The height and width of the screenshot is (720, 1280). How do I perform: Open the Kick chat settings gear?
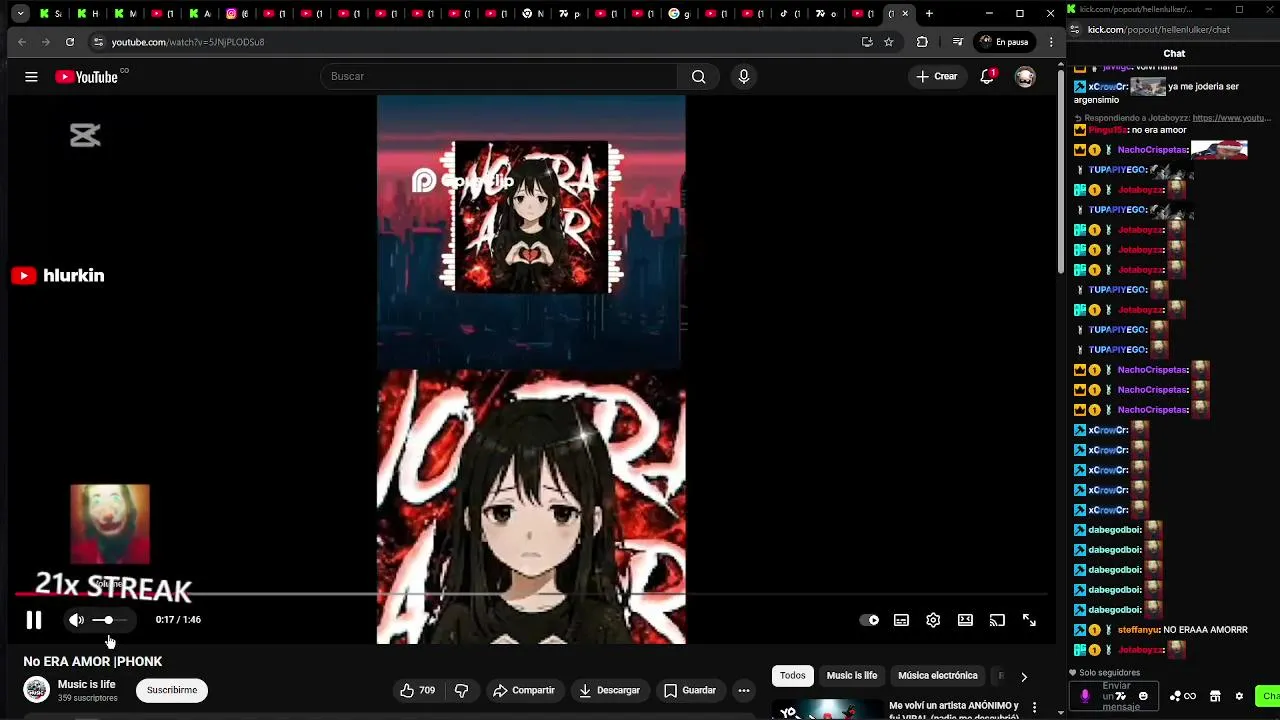pyautogui.click(x=1239, y=696)
